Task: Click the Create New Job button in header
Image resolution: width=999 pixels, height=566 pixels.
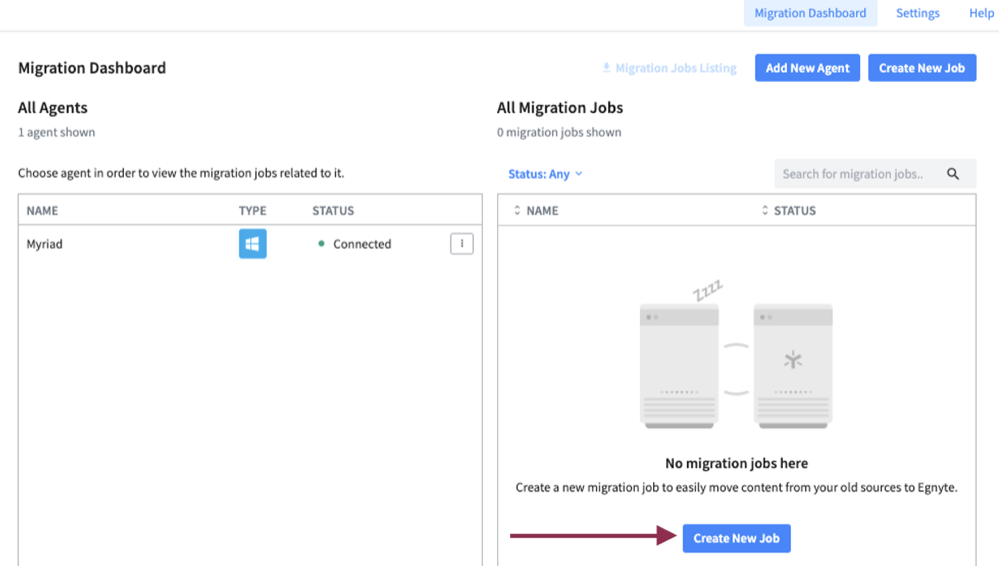Action: tap(922, 68)
